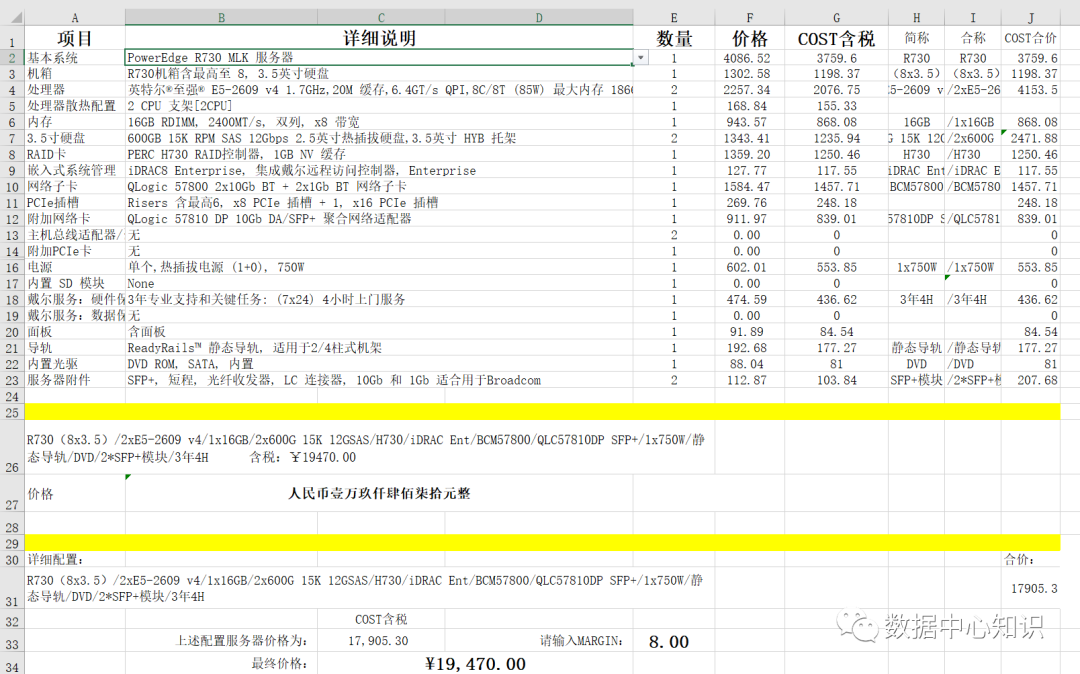Select column A header
1080x674 pixels.
(x=75, y=18)
